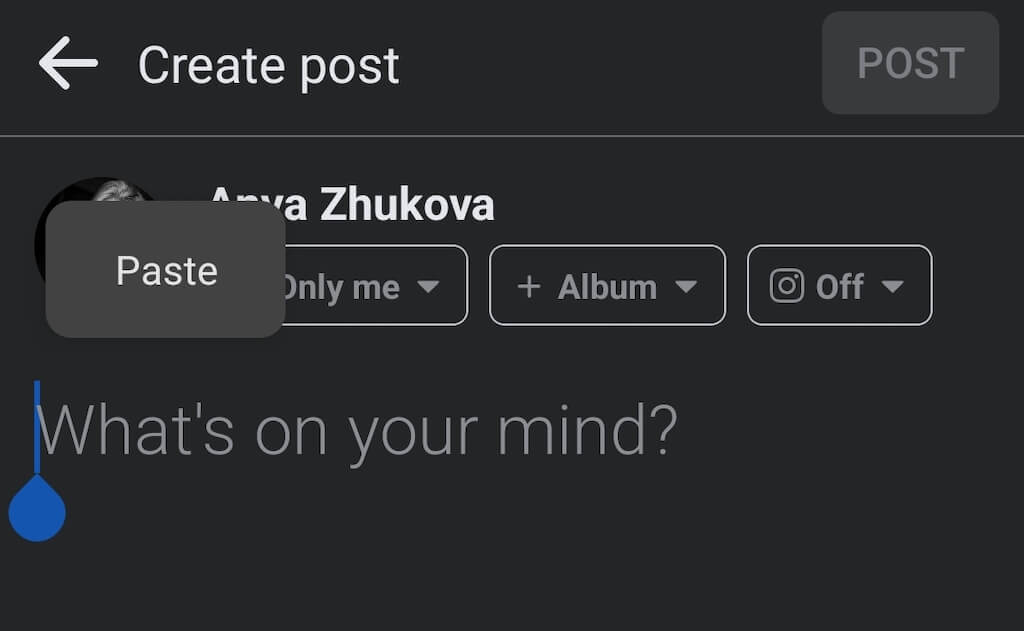1024x631 pixels.
Task: Choose Paste from the popup menu
Action: point(166,270)
